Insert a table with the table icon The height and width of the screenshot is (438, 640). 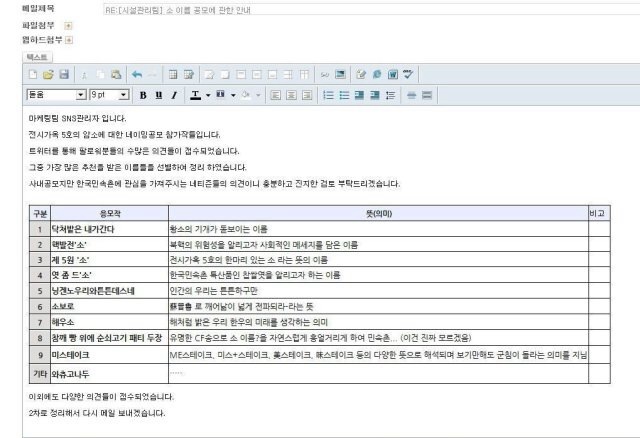point(174,75)
